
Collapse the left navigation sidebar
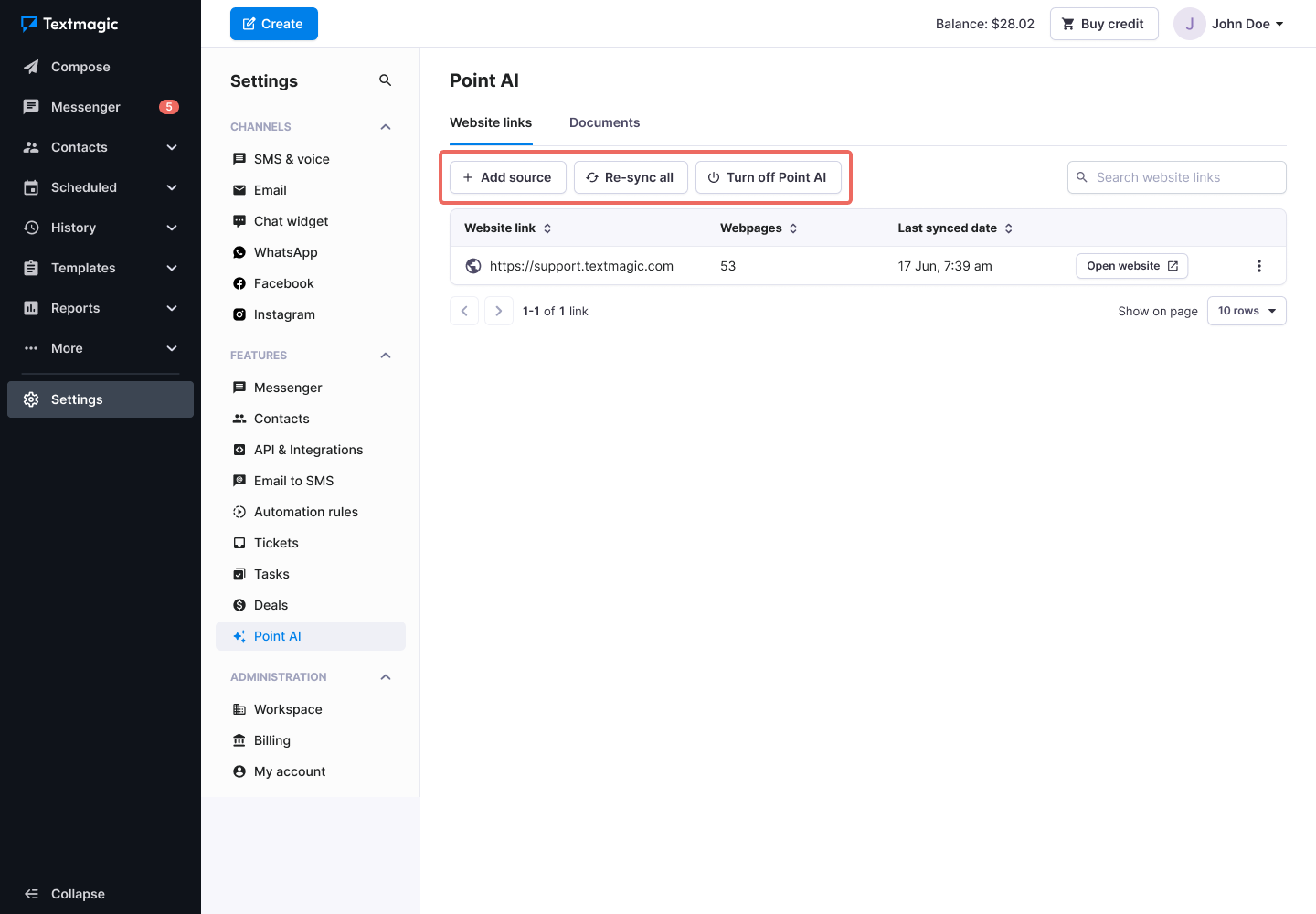[x=64, y=893]
